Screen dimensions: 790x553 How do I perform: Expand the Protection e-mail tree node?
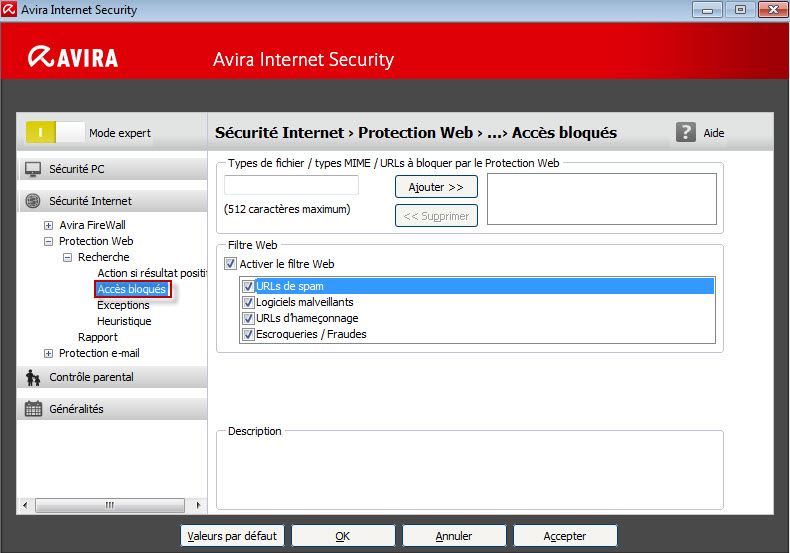(48, 354)
